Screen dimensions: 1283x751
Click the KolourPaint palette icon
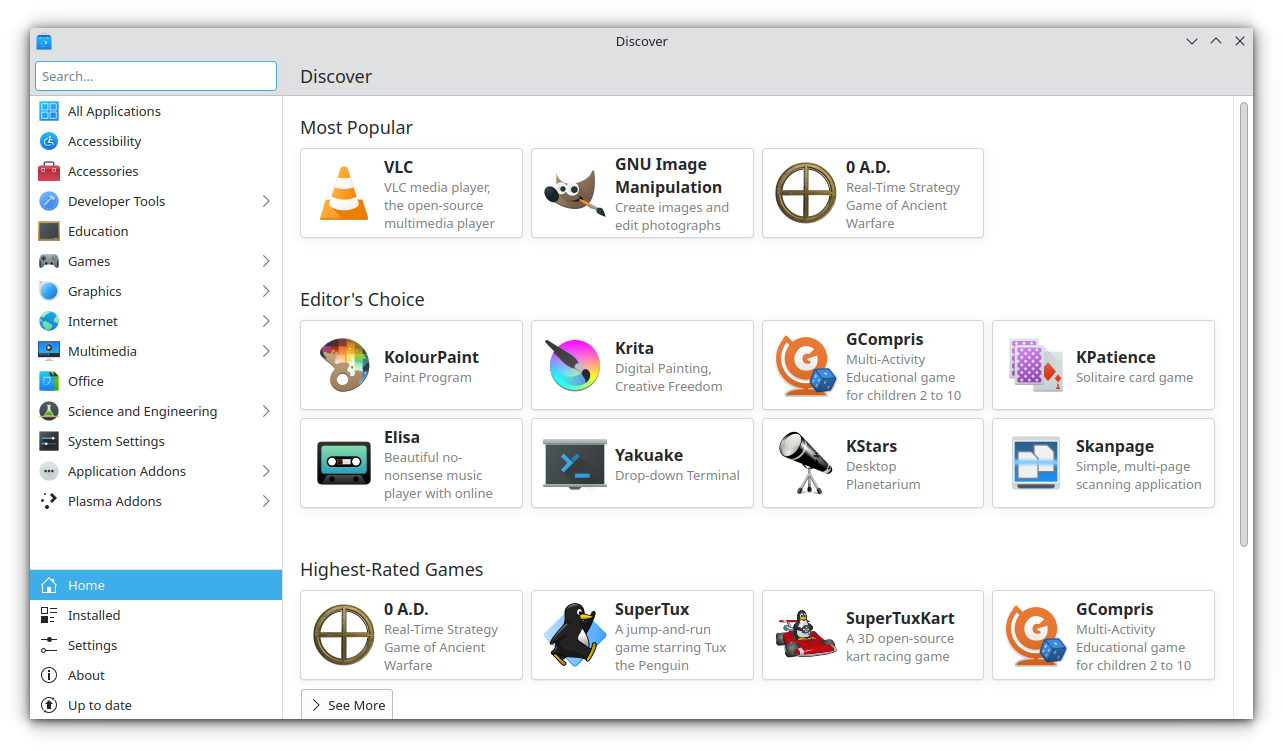(x=343, y=365)
